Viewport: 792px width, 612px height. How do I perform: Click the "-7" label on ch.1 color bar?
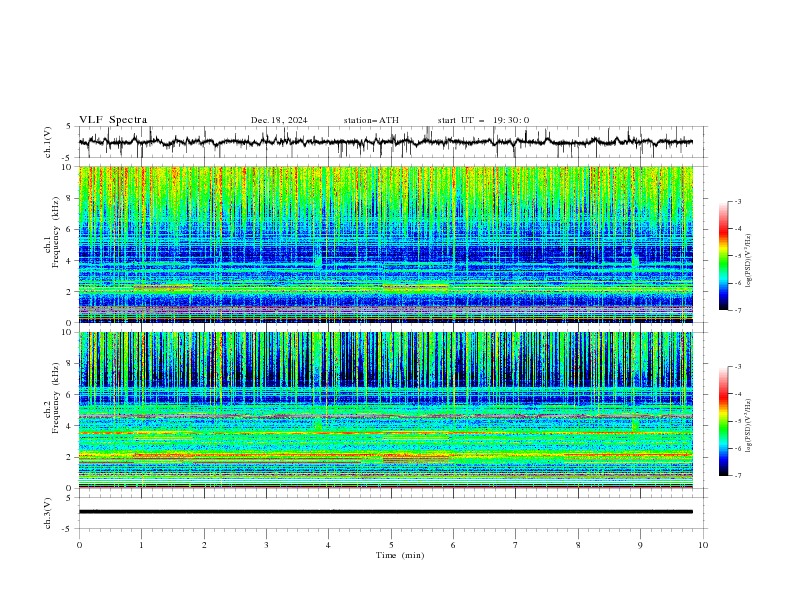tap(738, 310)
